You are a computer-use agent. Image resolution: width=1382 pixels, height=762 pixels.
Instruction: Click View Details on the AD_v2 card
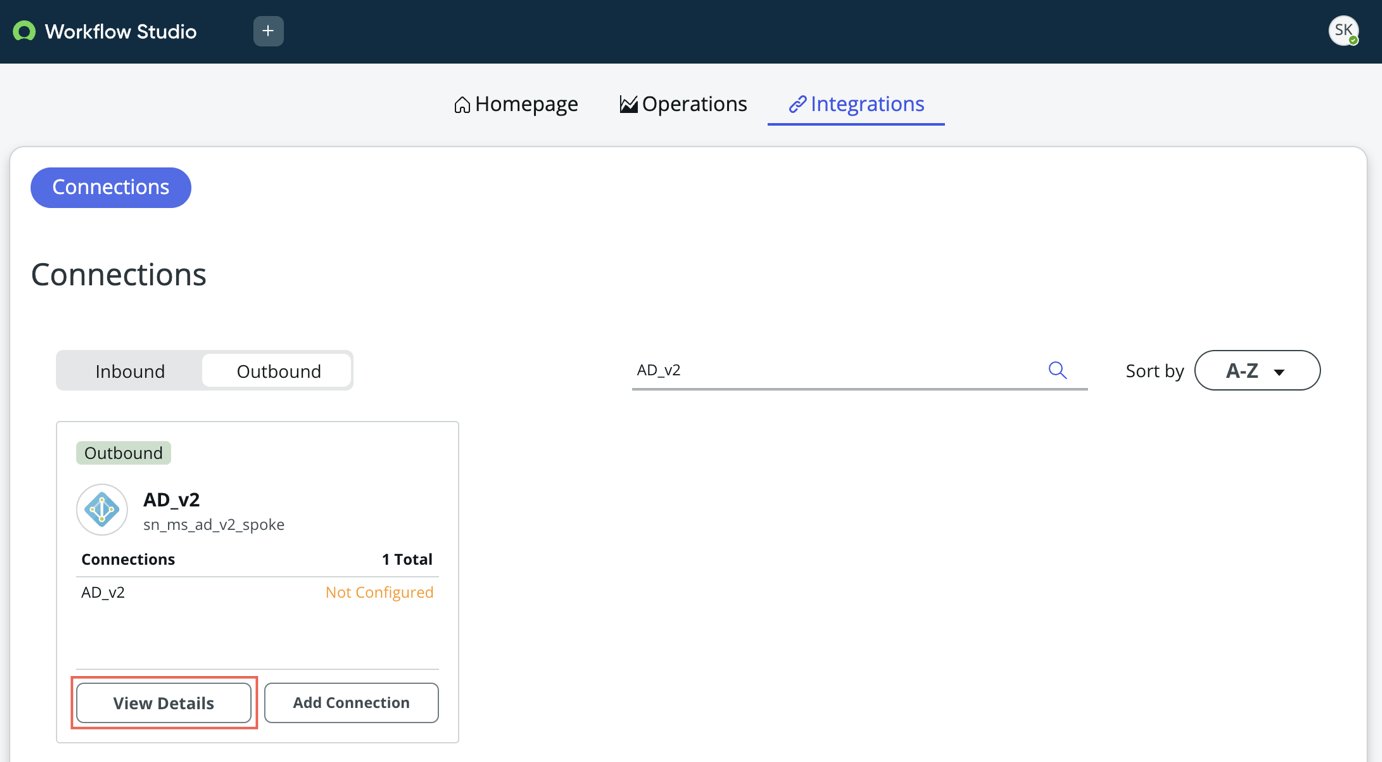(164, 703)
